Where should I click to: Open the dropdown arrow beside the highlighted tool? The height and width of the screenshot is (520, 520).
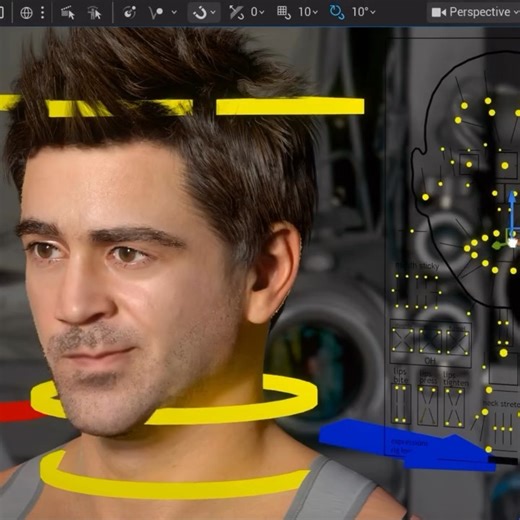[213, 12]
